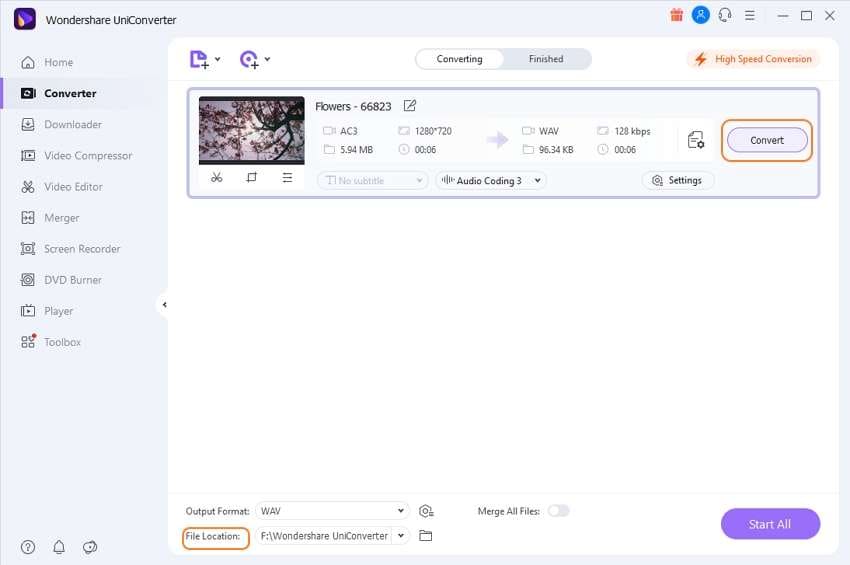Click the Flowers video thumbnail
Screen dimensions: 850x565
point(252,130)
